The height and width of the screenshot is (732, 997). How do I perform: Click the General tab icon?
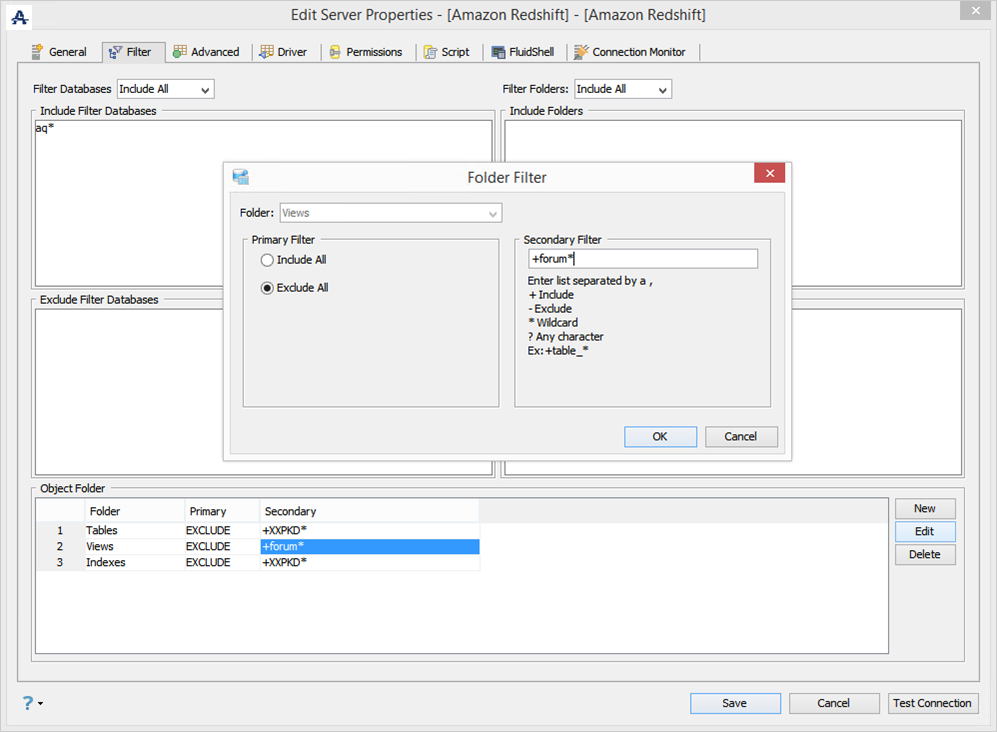click(x=38, y=52)
